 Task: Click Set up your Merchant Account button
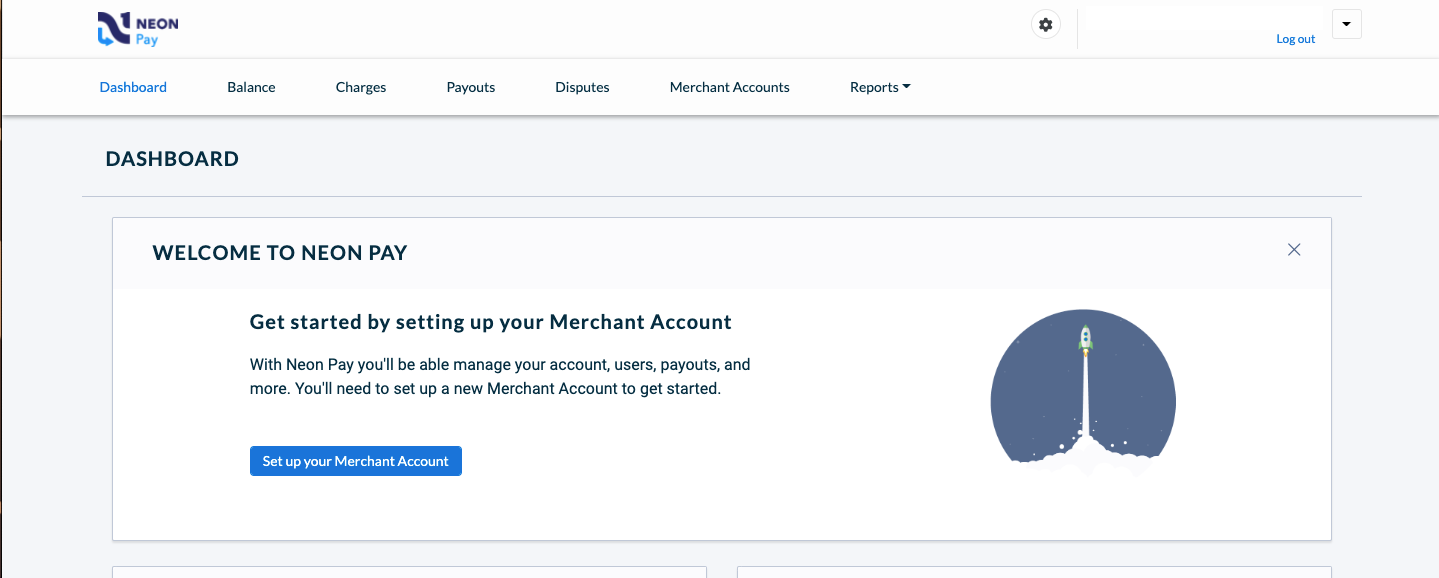click(x=356, y=461)
